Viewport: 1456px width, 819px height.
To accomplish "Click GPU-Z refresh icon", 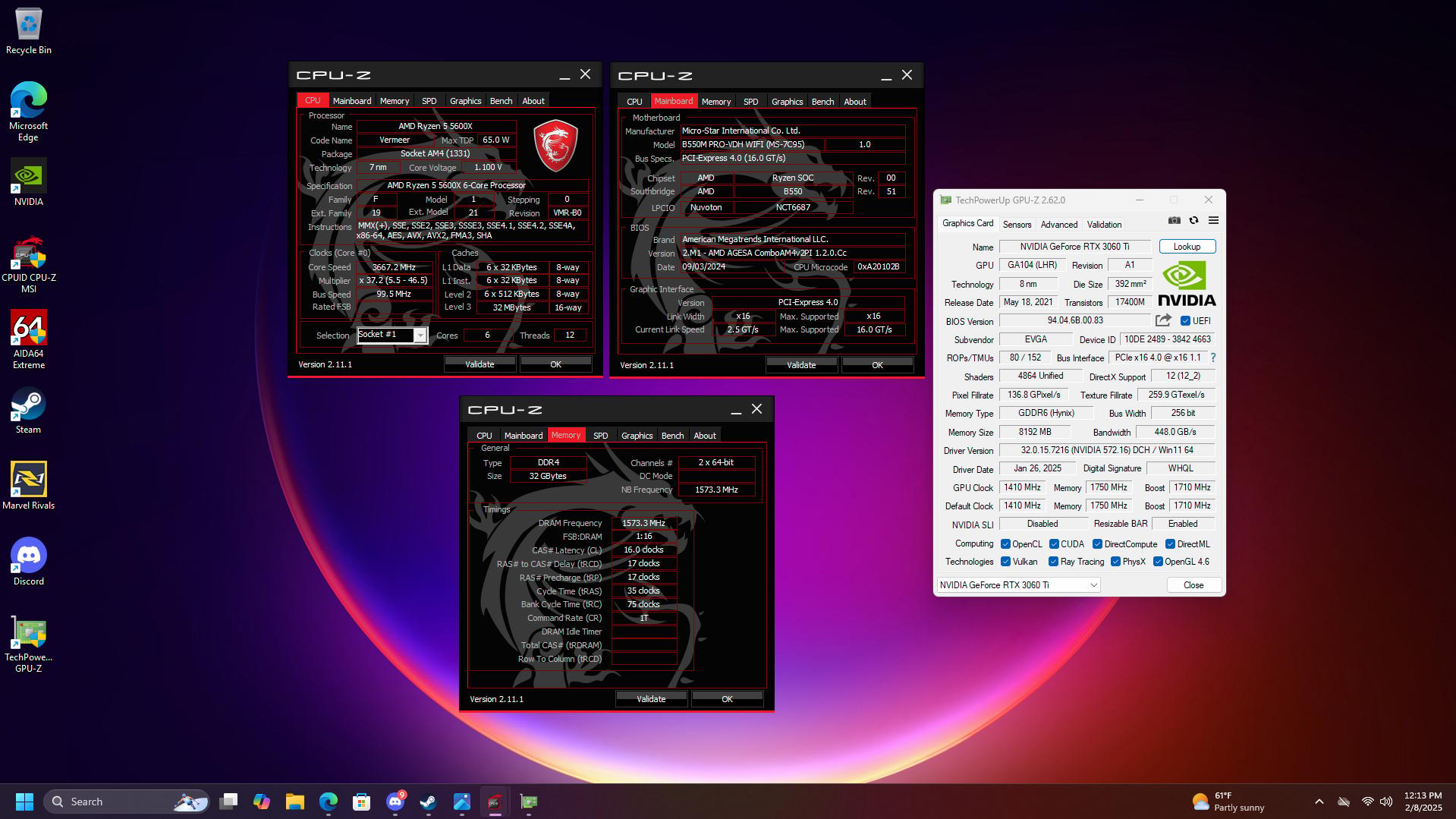I will 1193,221.
